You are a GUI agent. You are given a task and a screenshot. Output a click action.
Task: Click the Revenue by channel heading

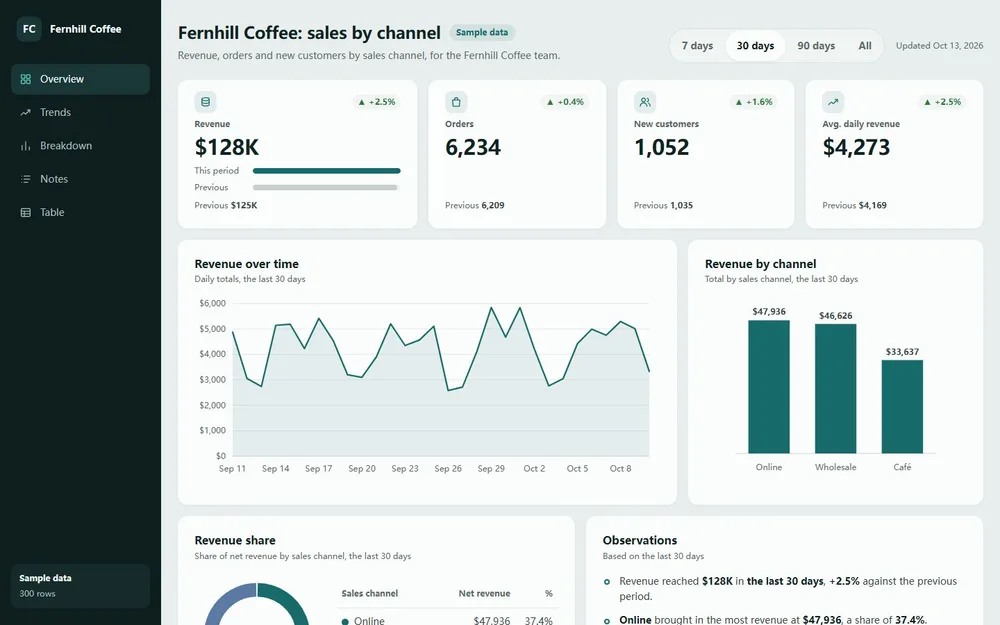pyautogui.click(x=760, y=264)
